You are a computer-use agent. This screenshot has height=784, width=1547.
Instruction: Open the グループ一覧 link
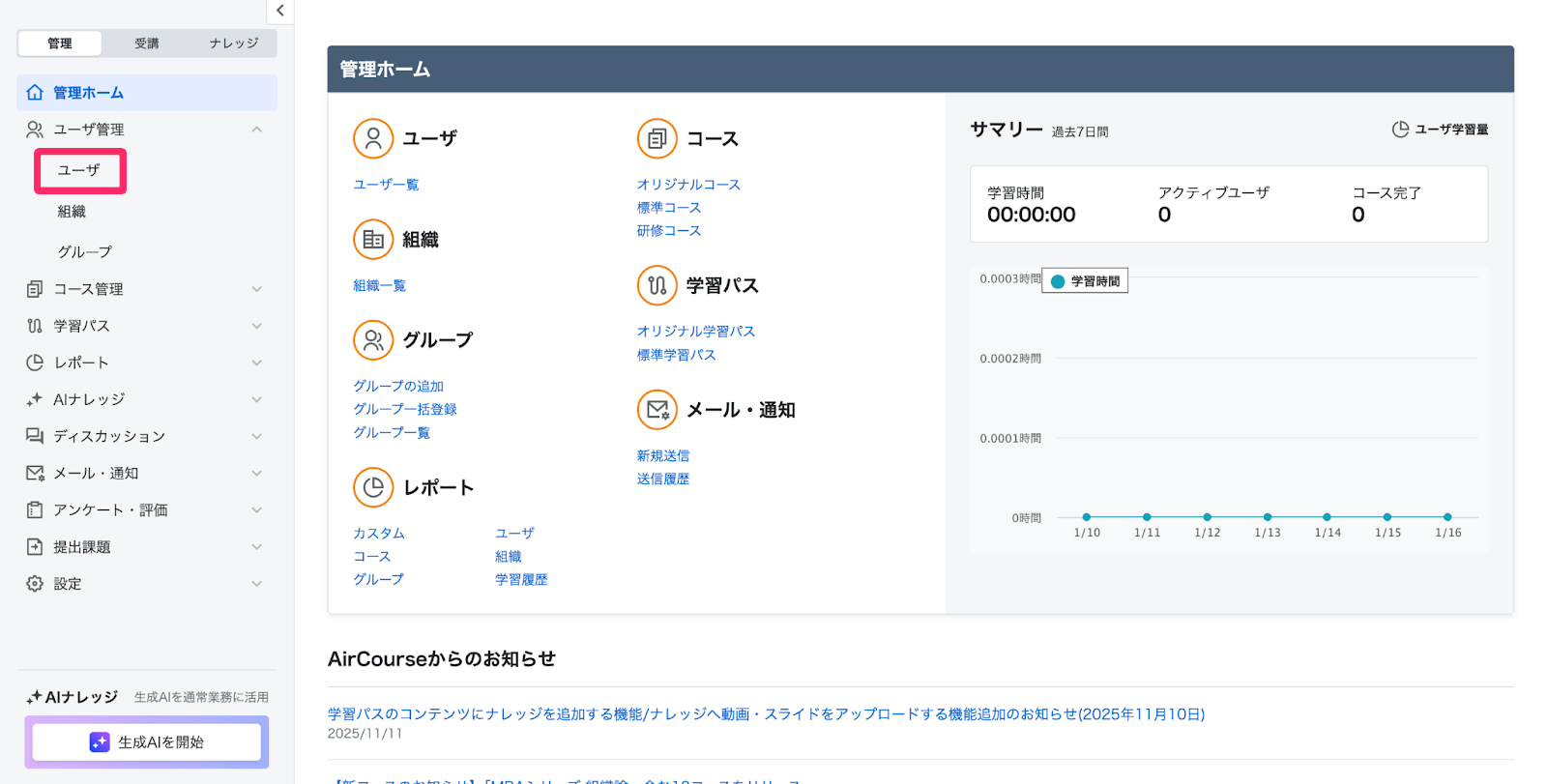(392, 433)
